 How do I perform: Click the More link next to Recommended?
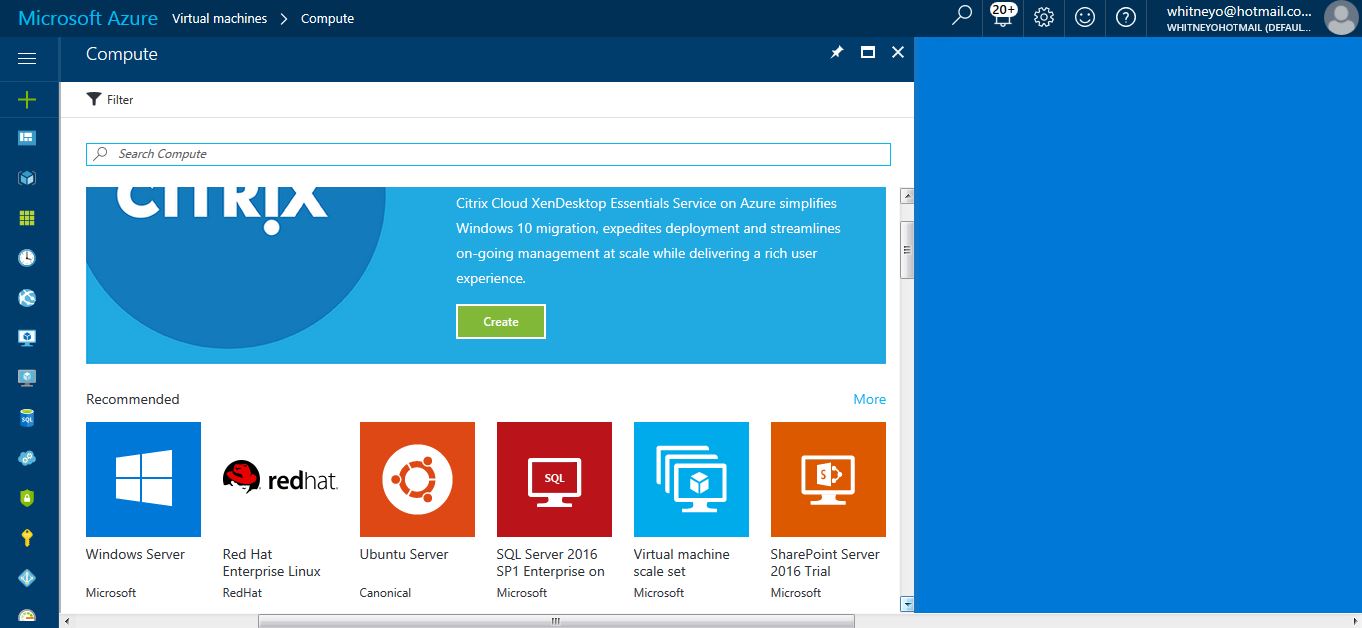870,399
